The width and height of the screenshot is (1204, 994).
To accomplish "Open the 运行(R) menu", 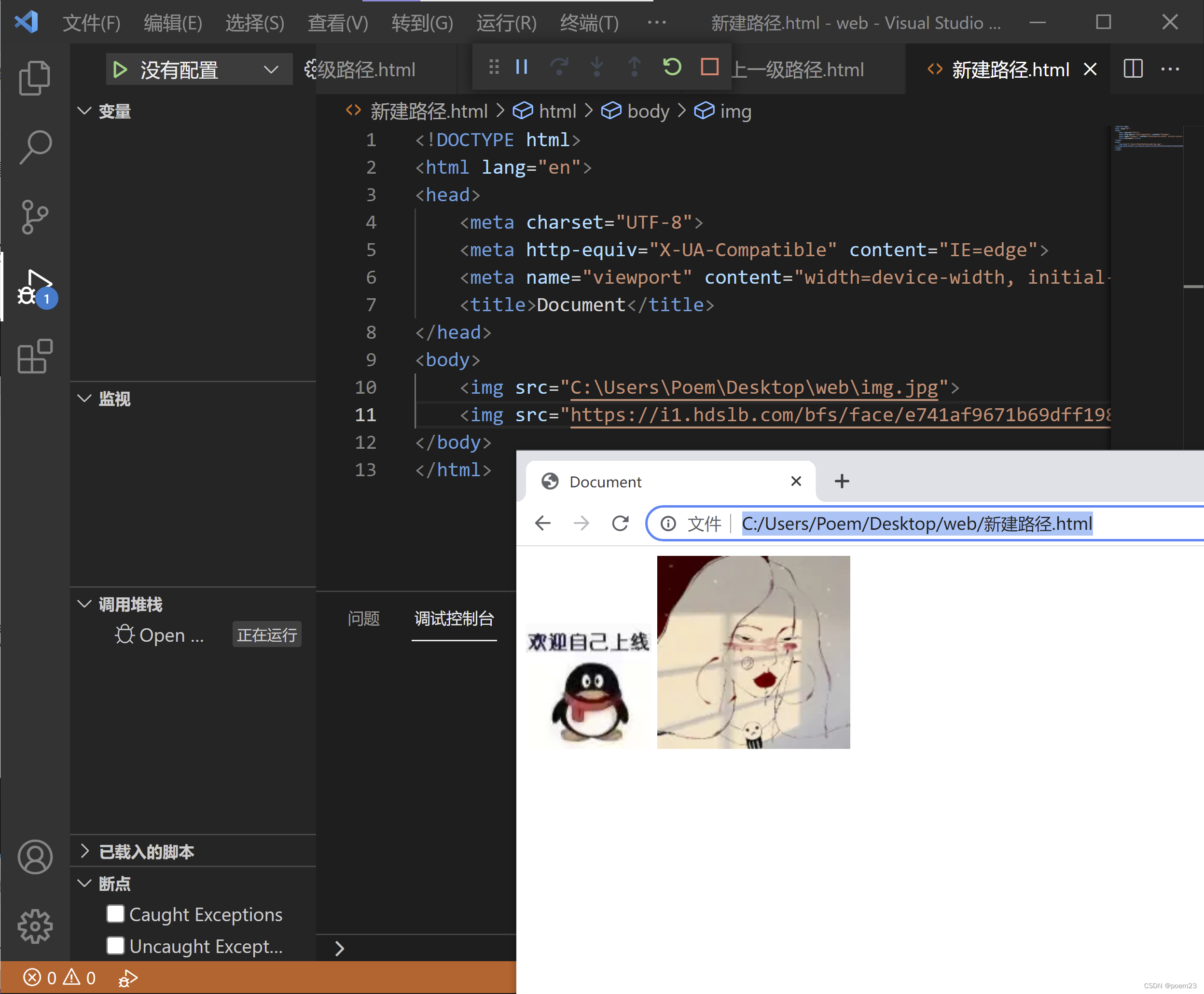I will click(x=506, y=23).
